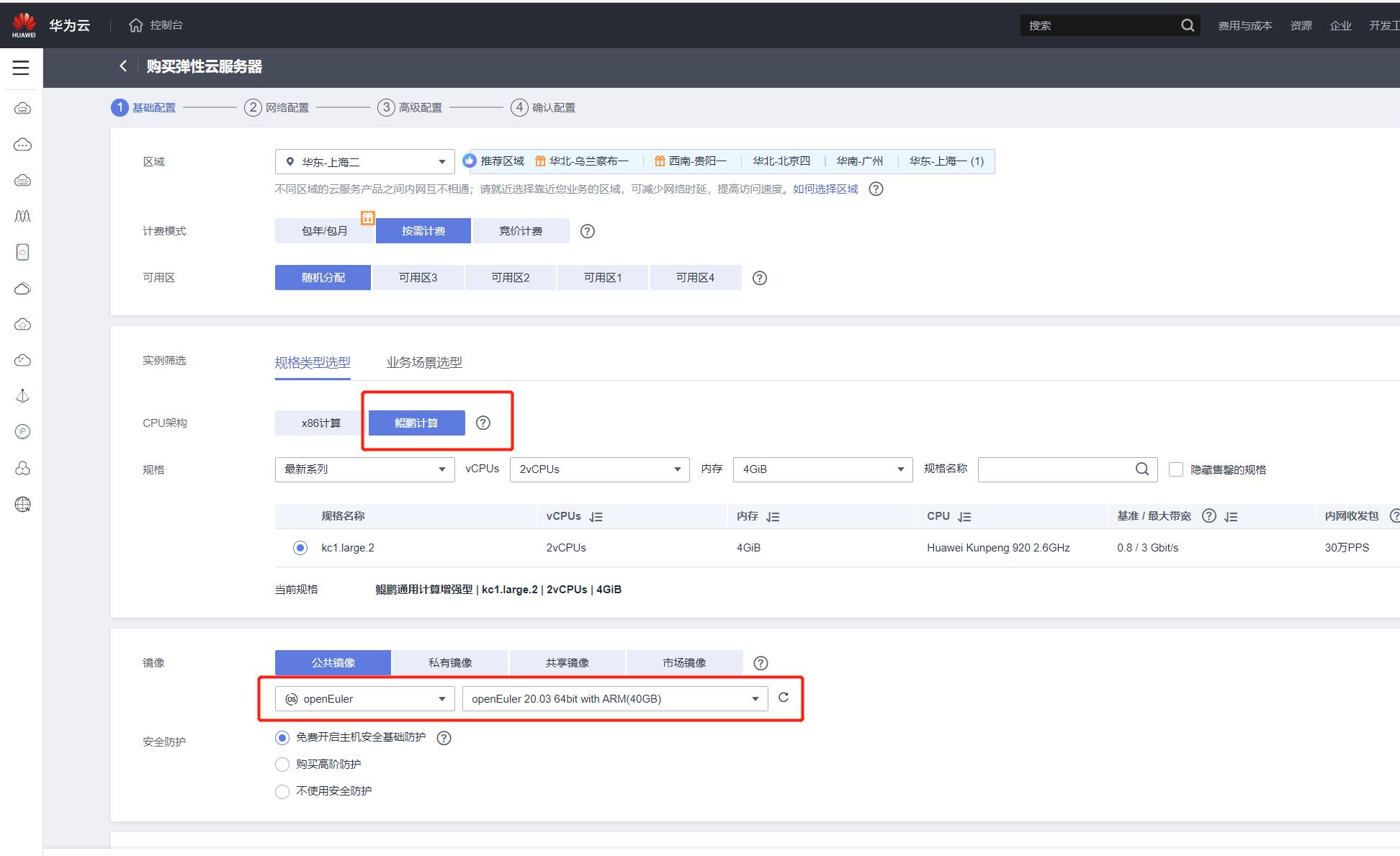1400x856 pixels.
Task: Click the home icon next to 控制台
Action: (x=135, y=25)
